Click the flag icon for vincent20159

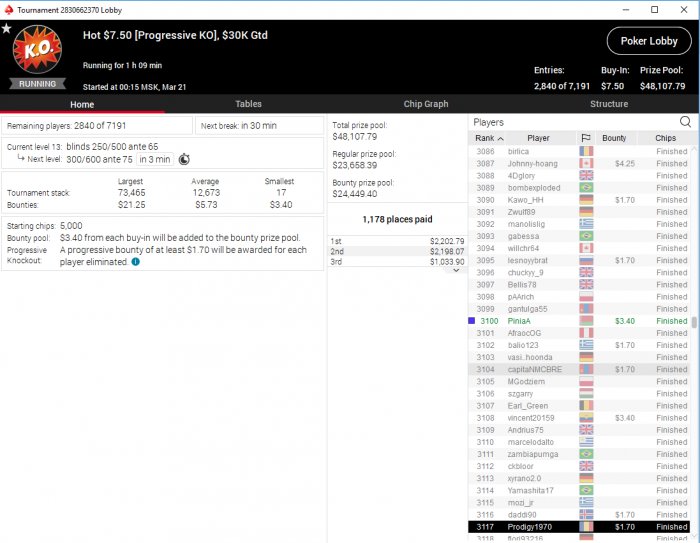pos(586,418)
